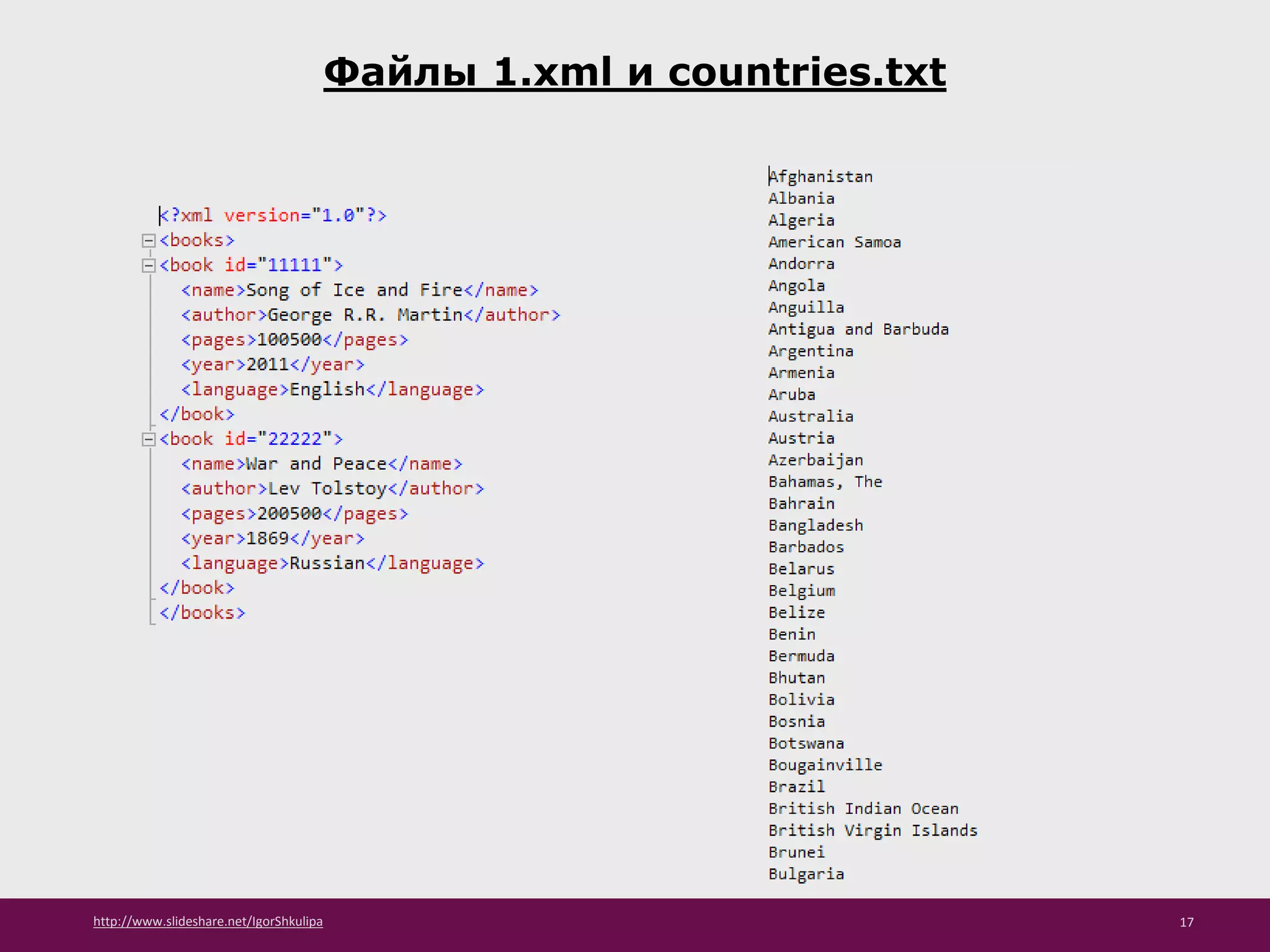Click 'Andorra' in the countries list
Screen dimensions: 1270x952
pyautogui.click(x=801, y=263)
